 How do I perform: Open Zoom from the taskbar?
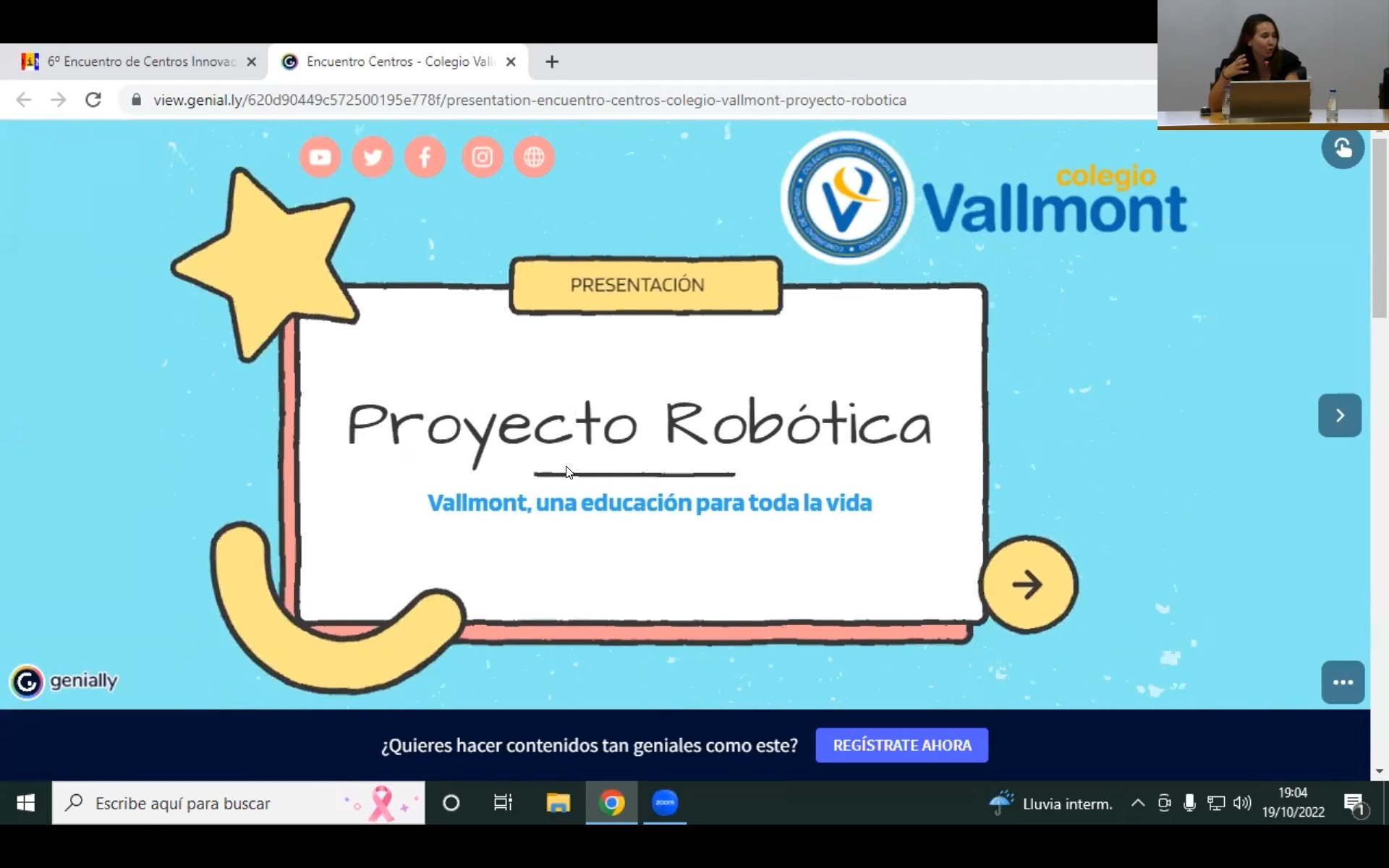pyautogui.click(x=665, y=803)
